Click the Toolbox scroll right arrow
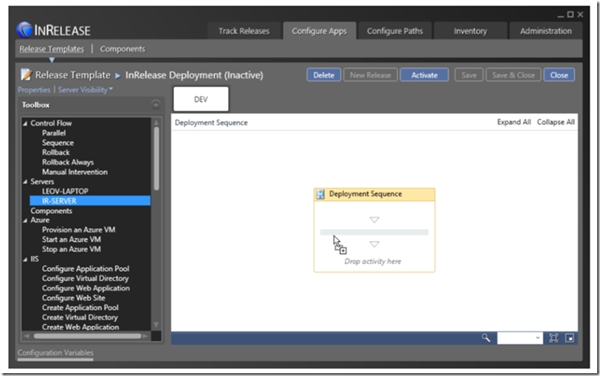The width and height of the screenshot is (600, 376). click(x=145, y=336)
